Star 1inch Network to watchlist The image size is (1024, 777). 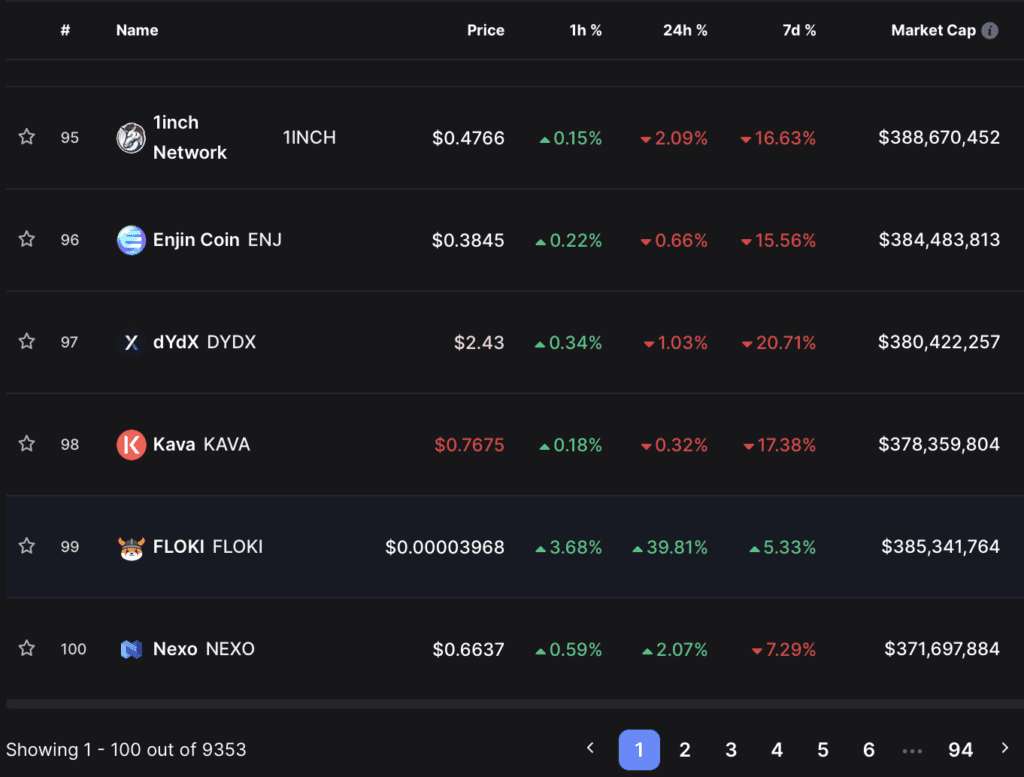point(27,136)
